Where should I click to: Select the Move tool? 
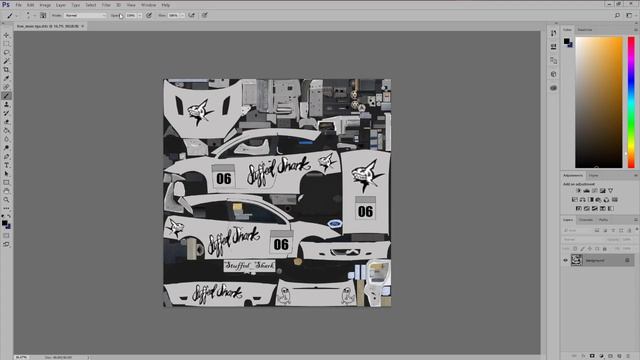pos(6,35)
